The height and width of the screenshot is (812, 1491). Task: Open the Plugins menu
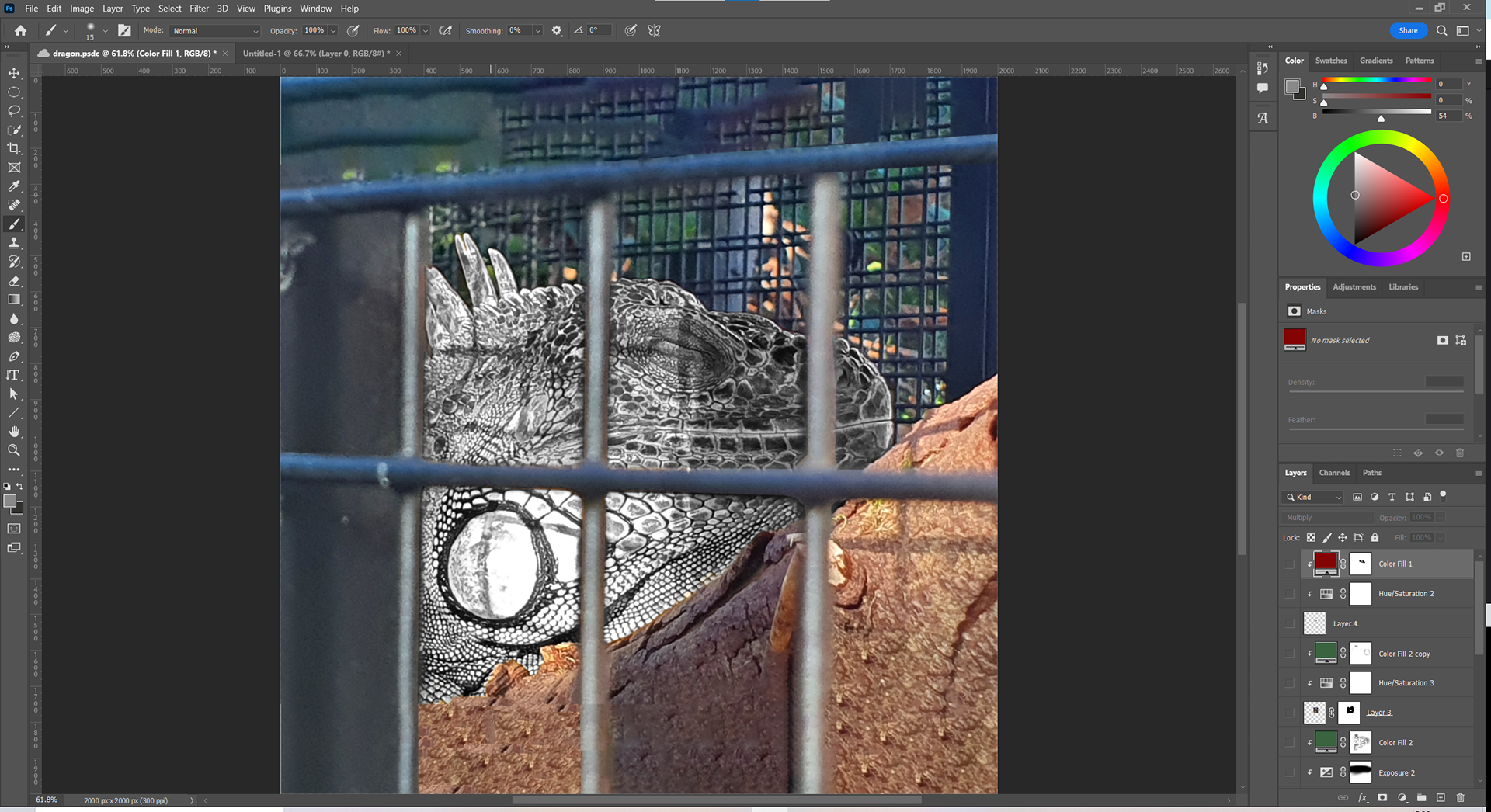(277, 9)
